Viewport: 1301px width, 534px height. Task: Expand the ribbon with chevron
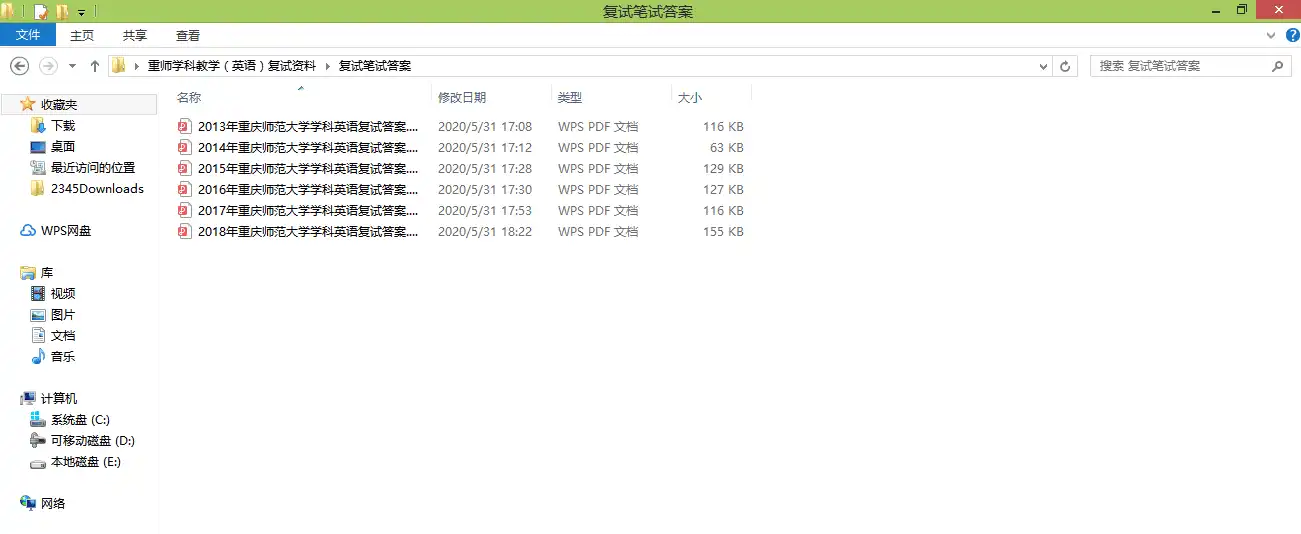(x=1271, y=35)
